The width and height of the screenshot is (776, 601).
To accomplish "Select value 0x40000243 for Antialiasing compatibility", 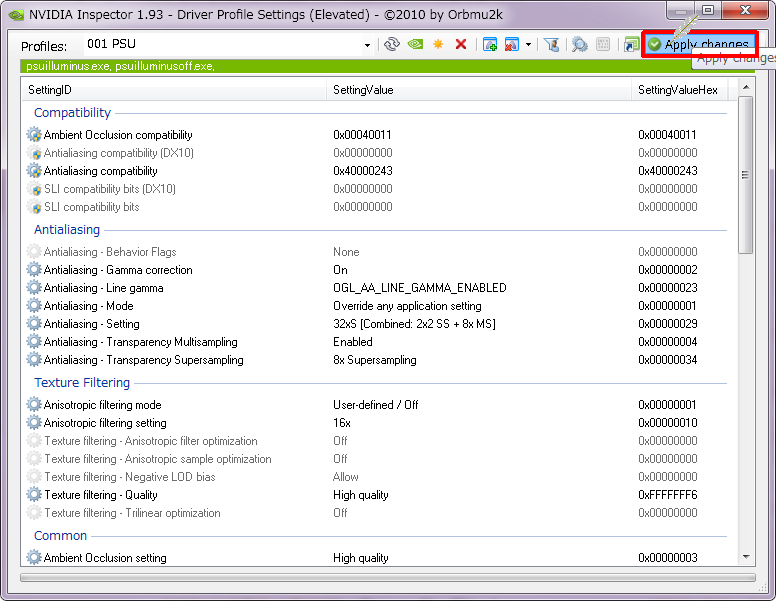I will (x=363, y=171).
